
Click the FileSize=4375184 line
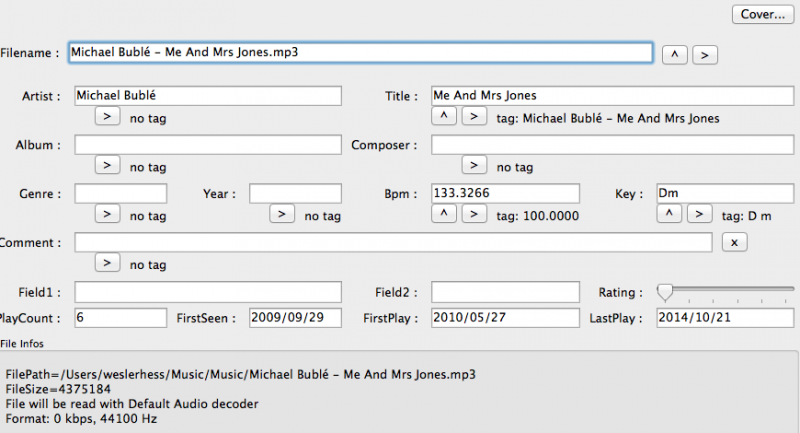[58, 390]
